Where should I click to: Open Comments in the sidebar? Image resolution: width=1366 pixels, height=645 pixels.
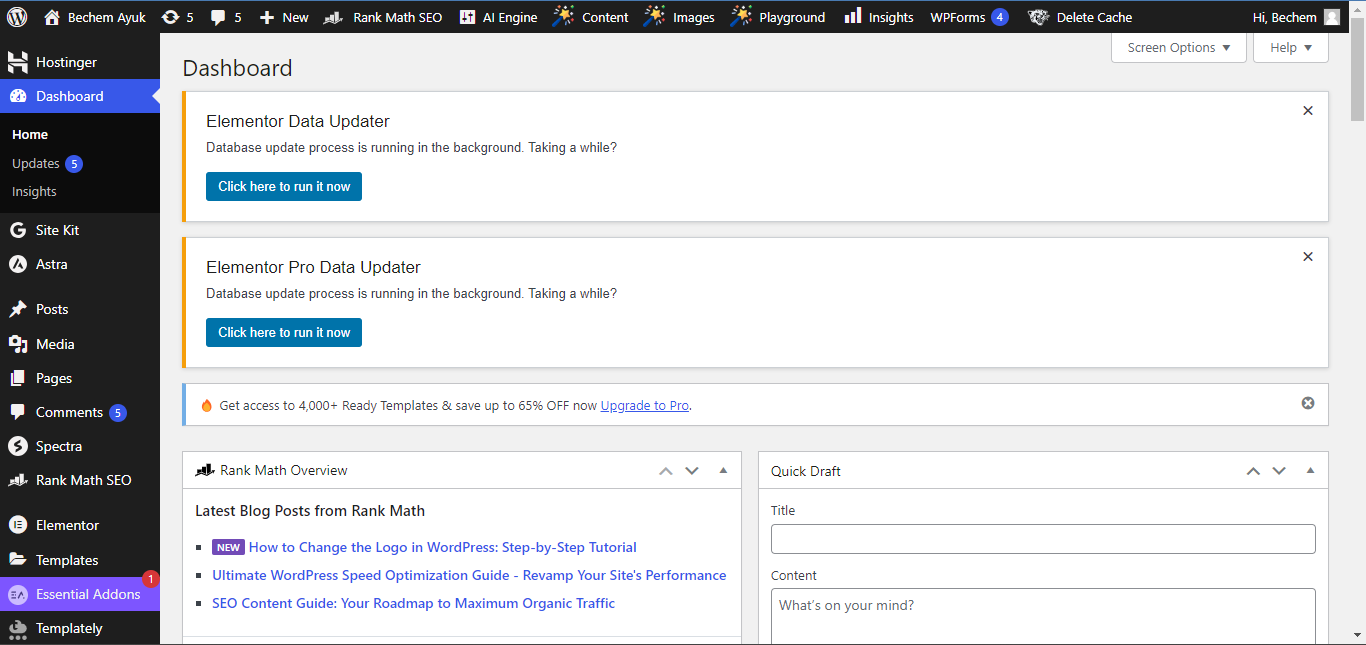click(x=80, y=412)
